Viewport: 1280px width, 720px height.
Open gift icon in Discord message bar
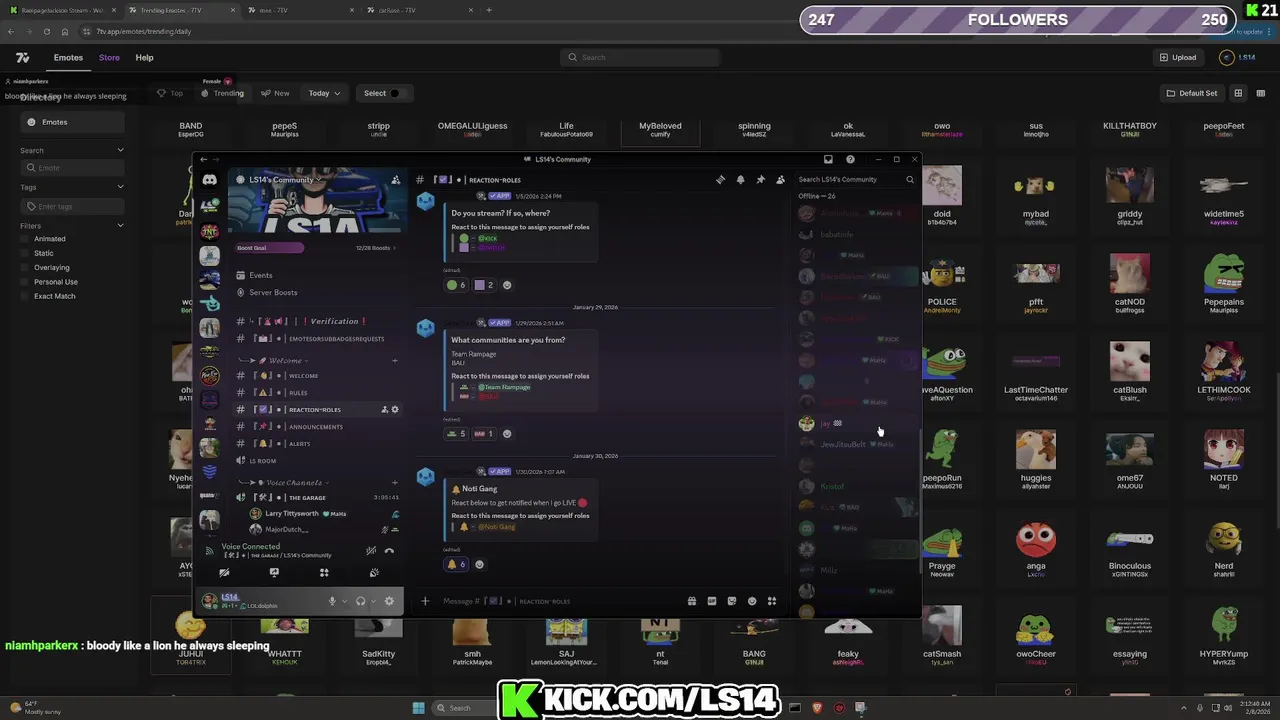(x=691, y=601)
